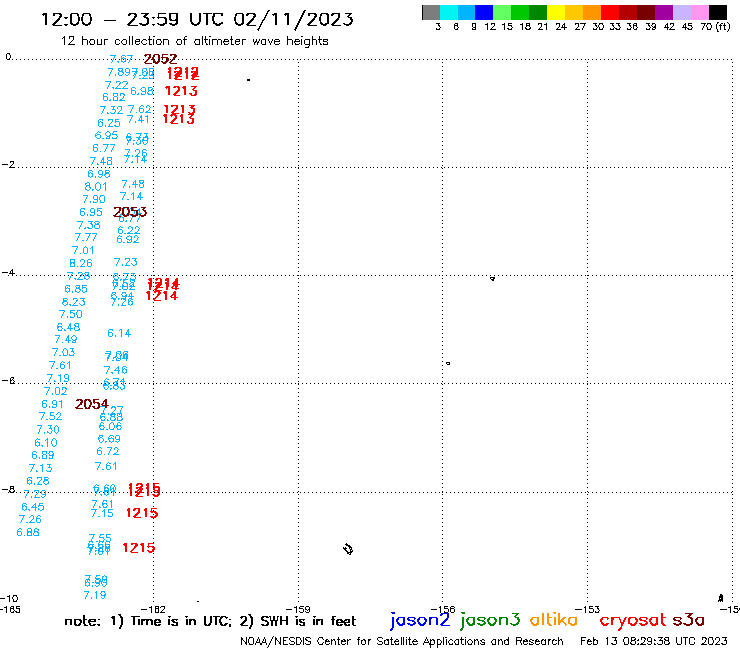This screenshot has width=740, height=650.
Task: Click the wave height value '6.82'
Action: point(114,97)
